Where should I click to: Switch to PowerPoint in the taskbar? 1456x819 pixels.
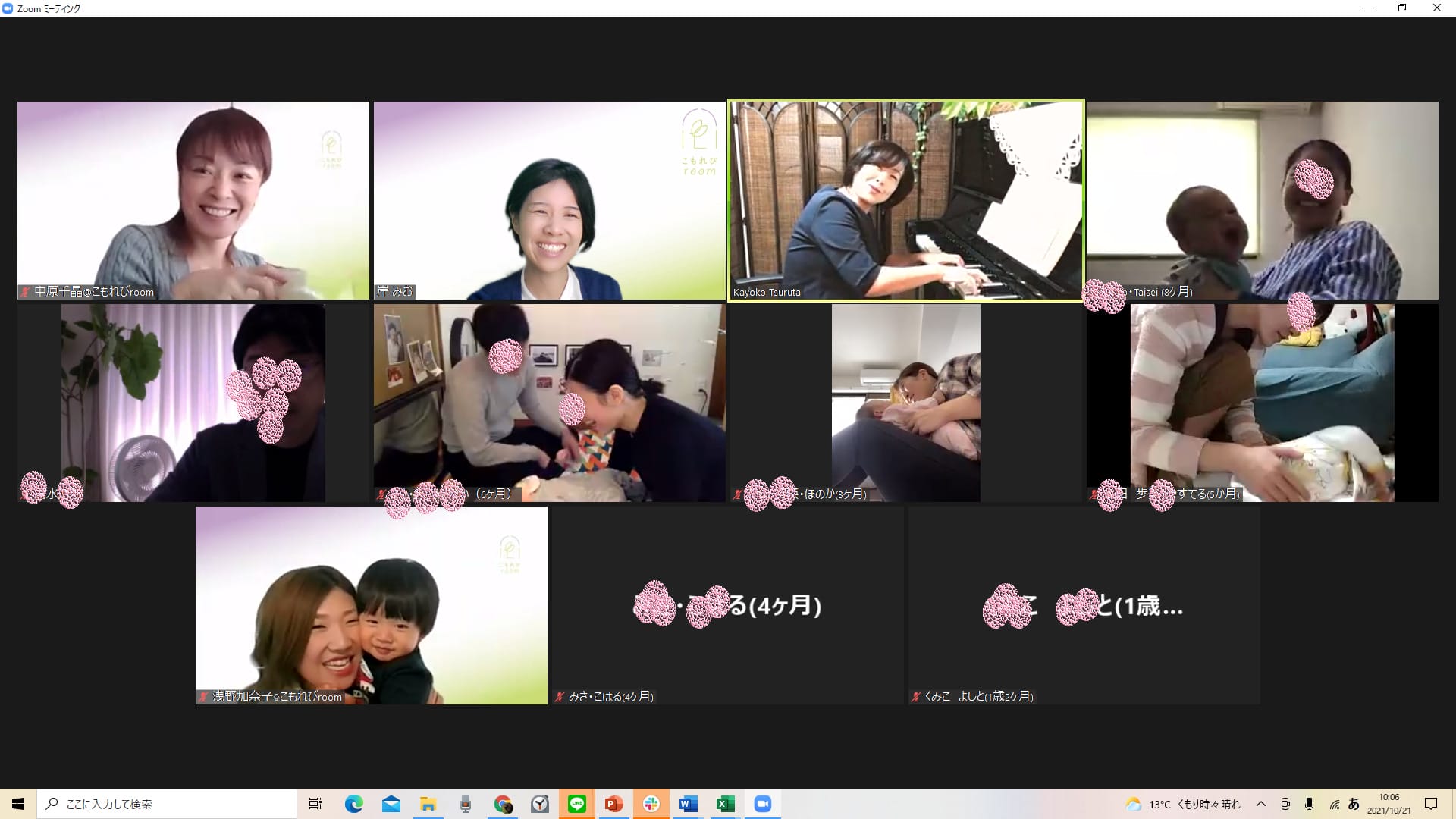point(614,804)
